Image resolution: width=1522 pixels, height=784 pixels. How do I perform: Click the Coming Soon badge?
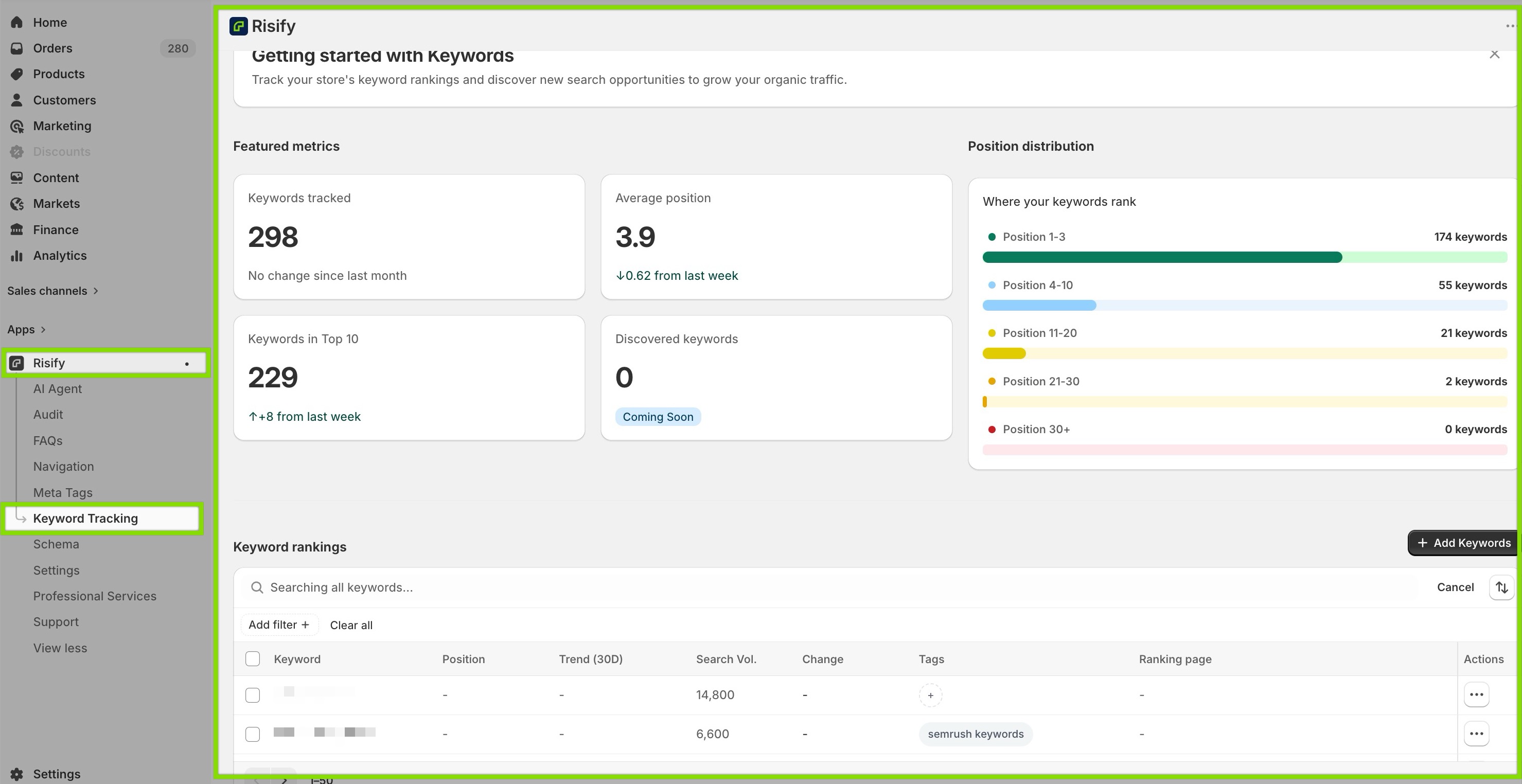point(658,417)
